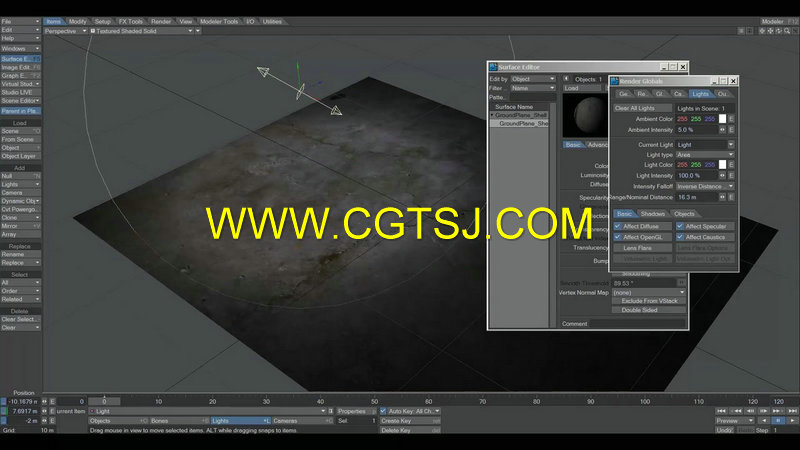Image resolution: width=800 pixels, height=450 pixels.
Task: Click the Create Key button
Action: pos(410,421)
